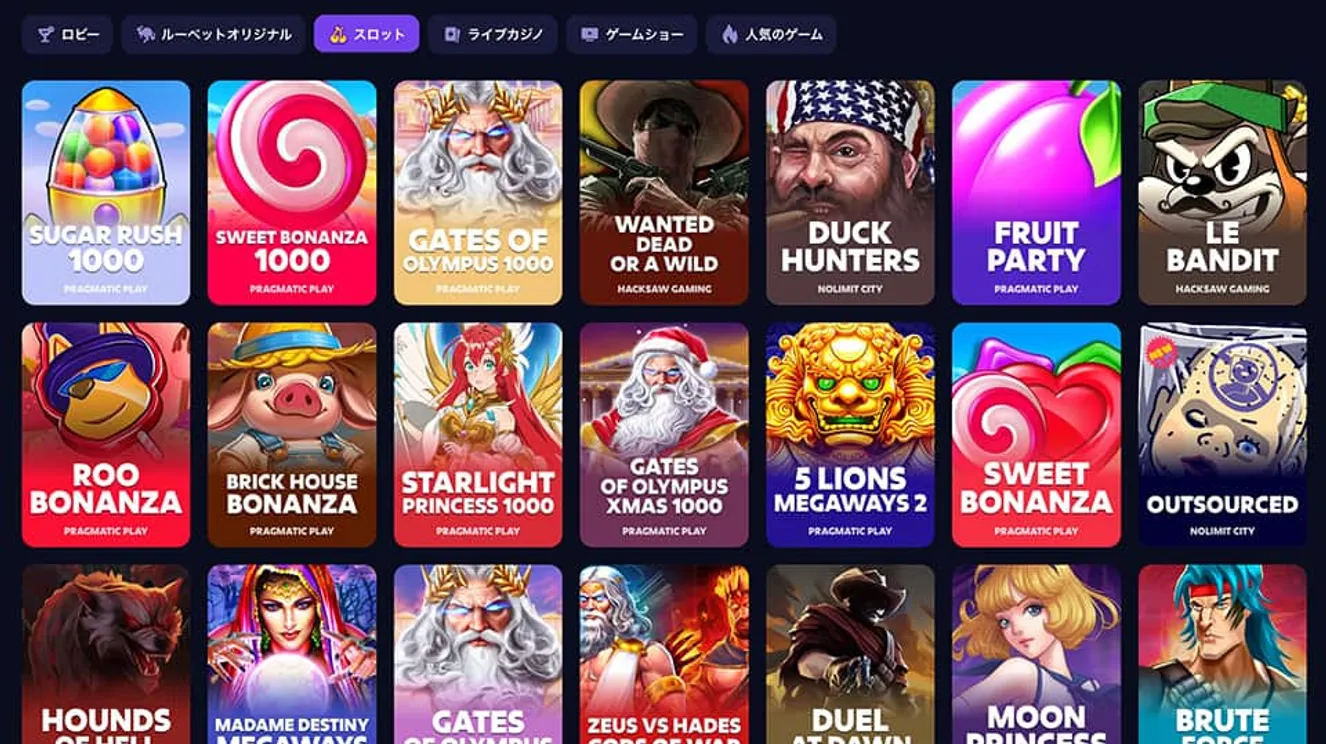Launch Sweet Bonanza 1000 slot
1326x744 pixels.
pos(292,193)
